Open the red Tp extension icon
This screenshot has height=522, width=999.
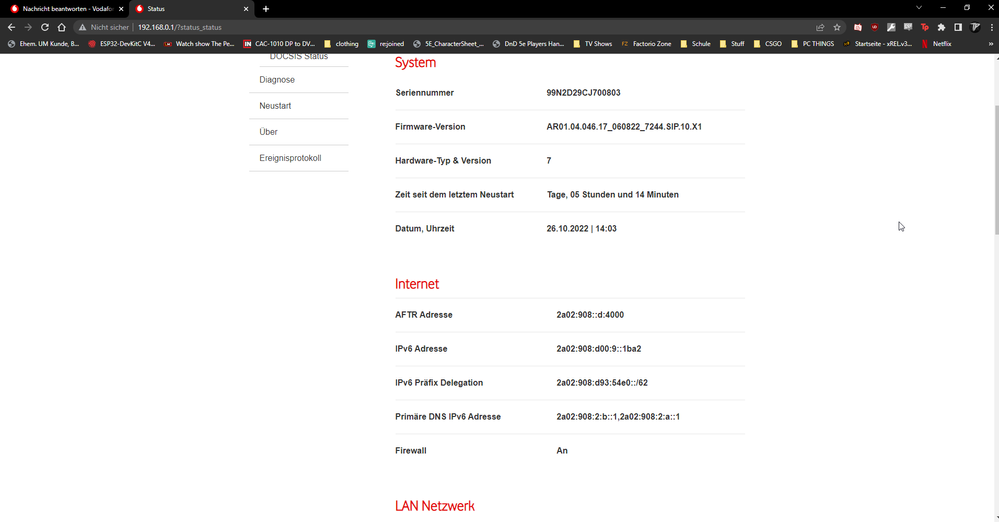(x=924, y=27)
